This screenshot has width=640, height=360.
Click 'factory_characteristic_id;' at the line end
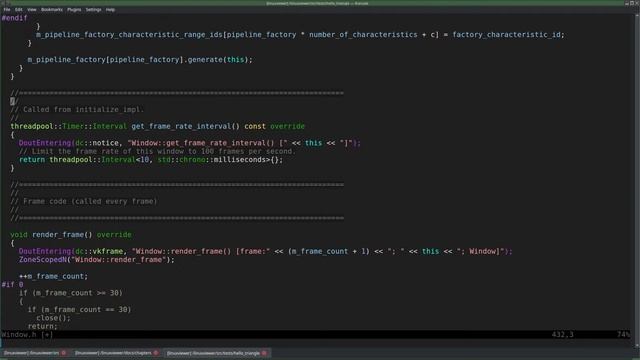click(x=509, y=35)
